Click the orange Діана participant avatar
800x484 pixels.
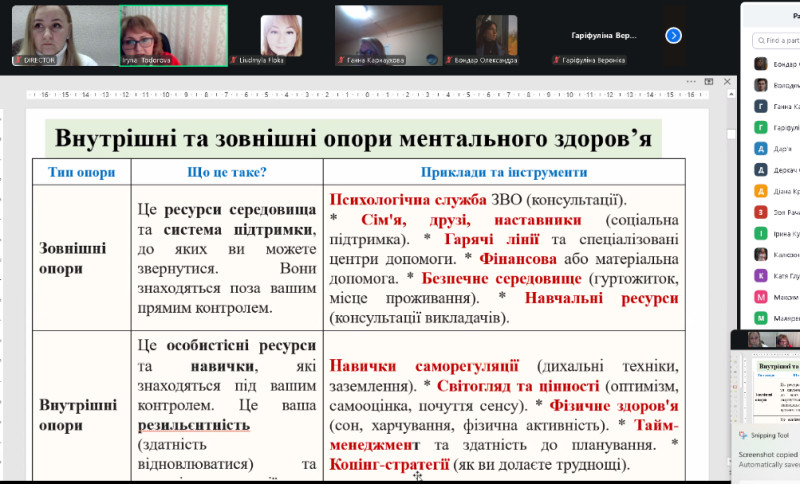(x=761, y=190)
